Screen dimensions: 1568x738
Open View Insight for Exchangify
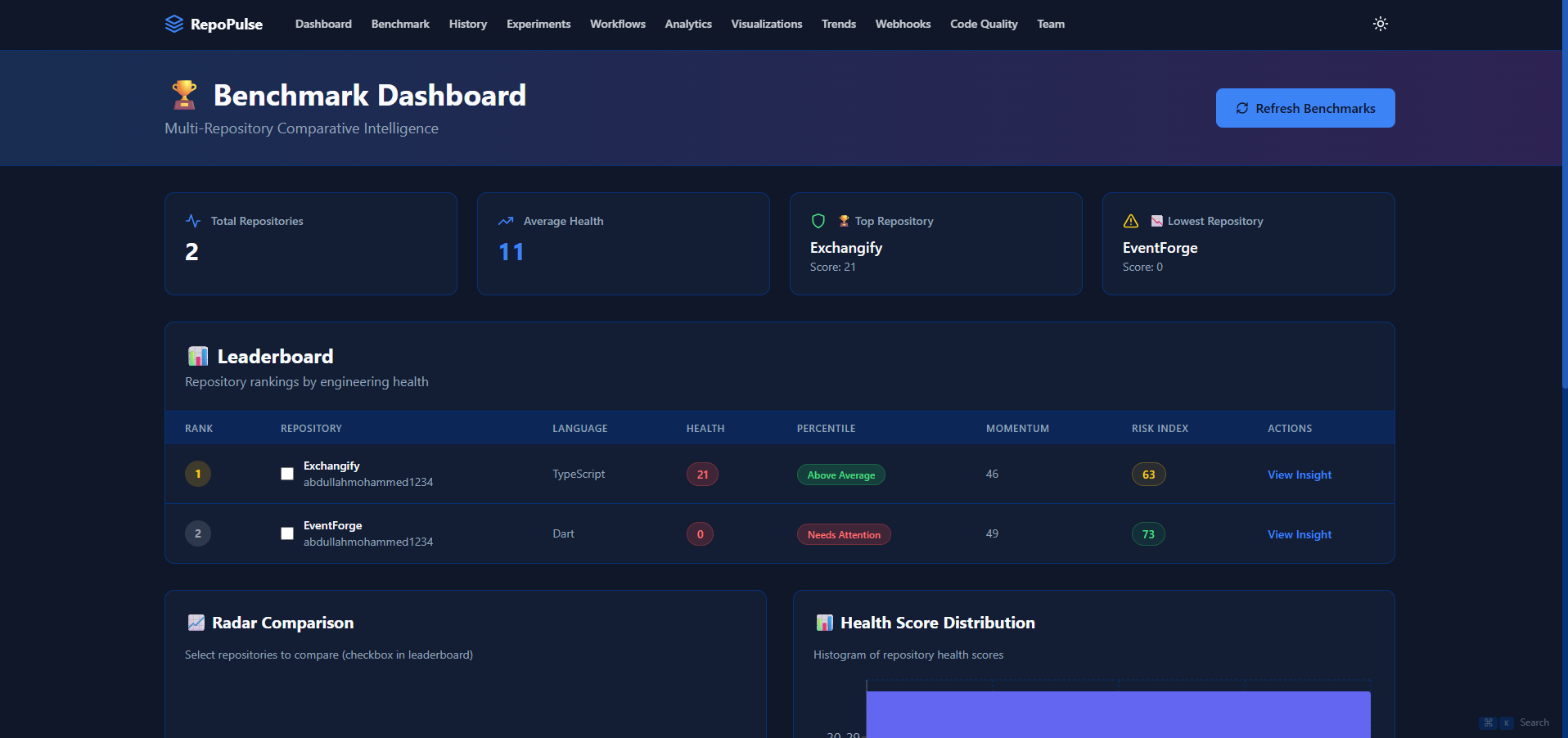coord(1300,475)
